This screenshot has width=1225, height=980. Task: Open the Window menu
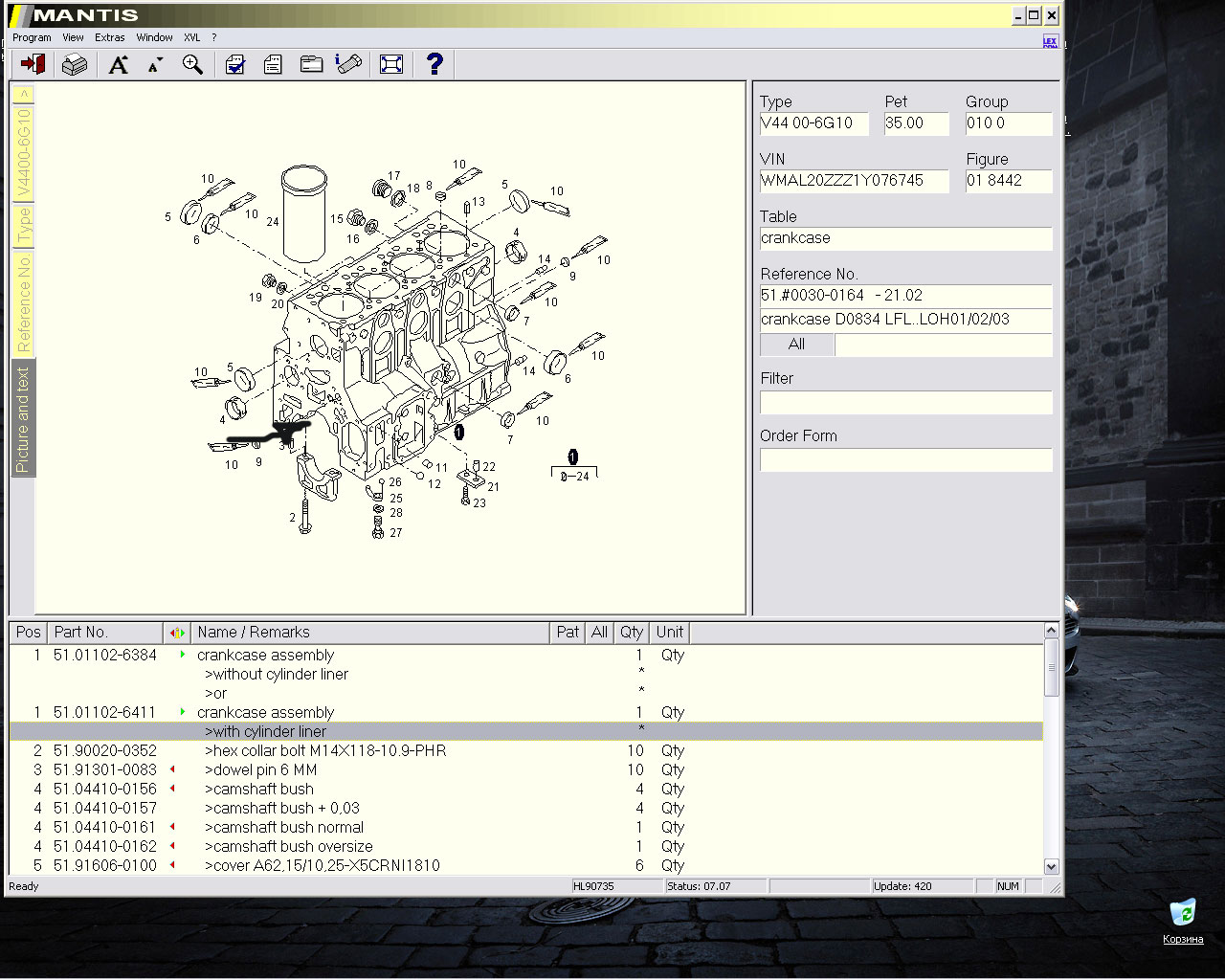(x=154, y=37)
